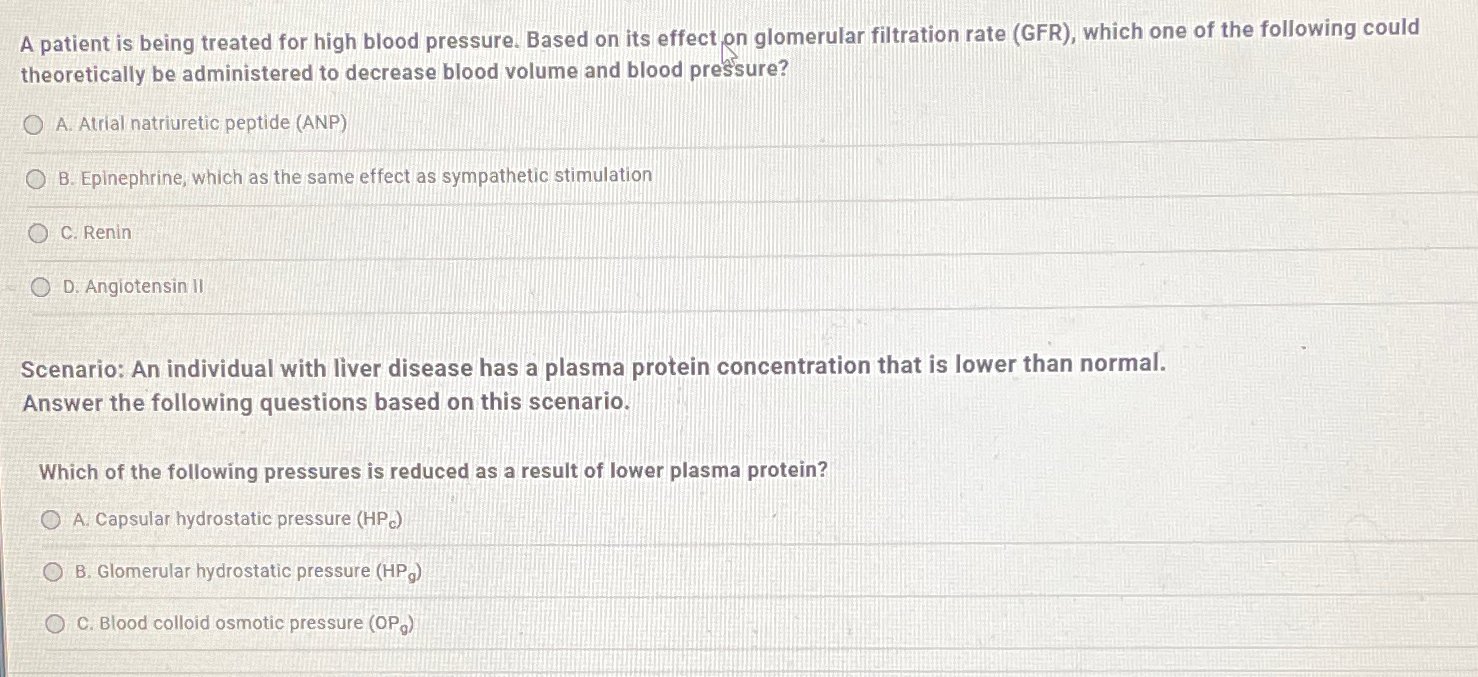Mark the Blood colloid osmotic pressure radio button
Image resolution: width=1478 pixels, height=677 pixels.
pyautogui.click(x=55, y=624)
